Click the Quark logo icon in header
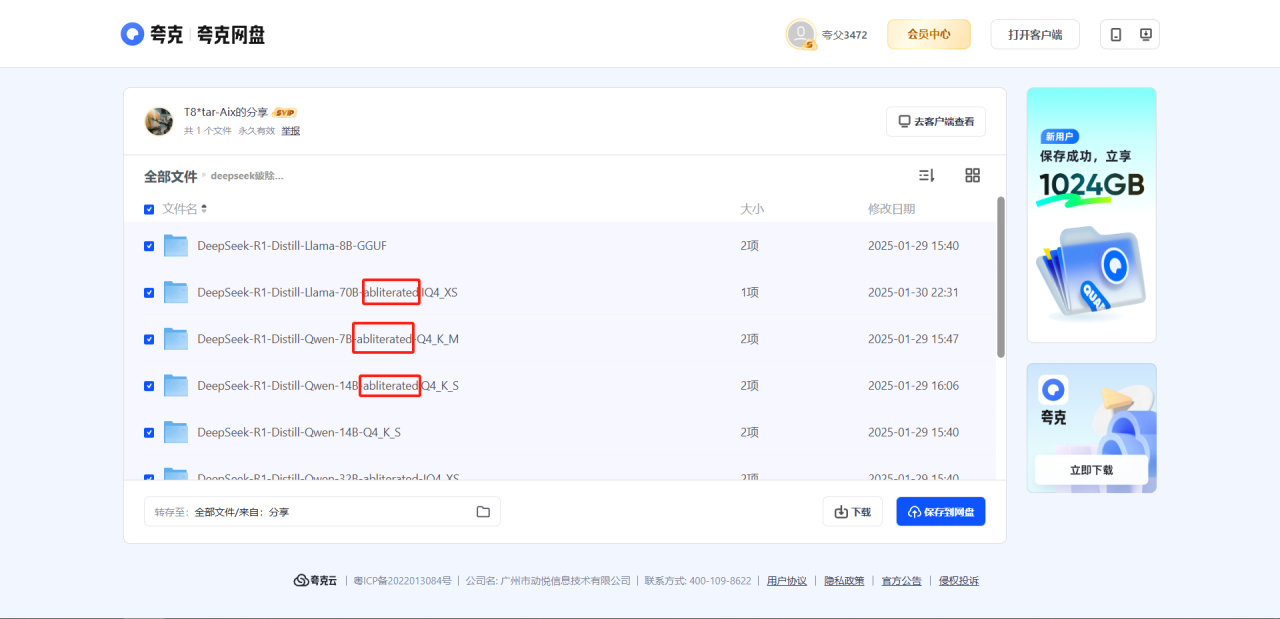The height and width of the screenshot is (619, 1280). 133,34
